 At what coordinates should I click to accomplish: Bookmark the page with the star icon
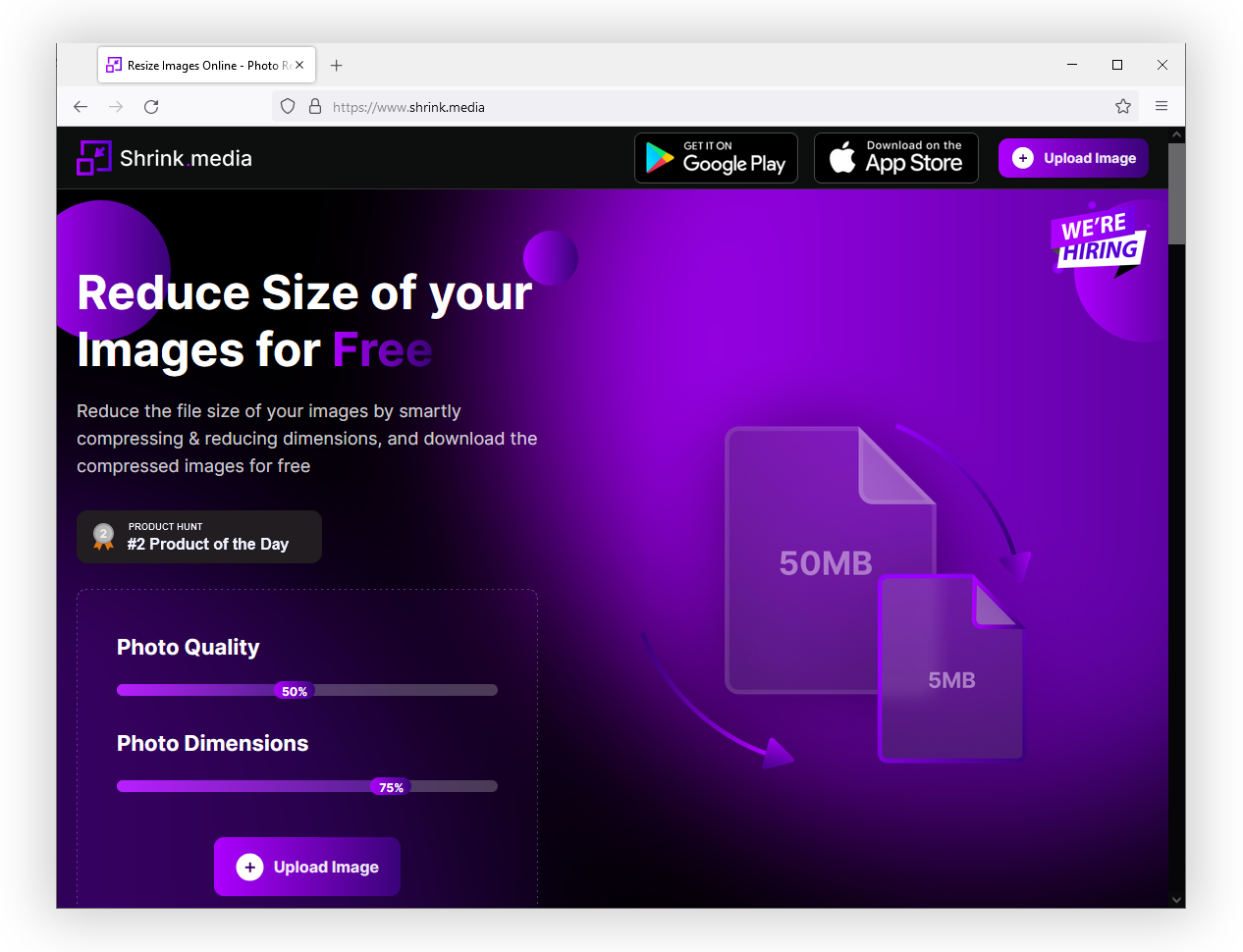(x=1122, y=106)
